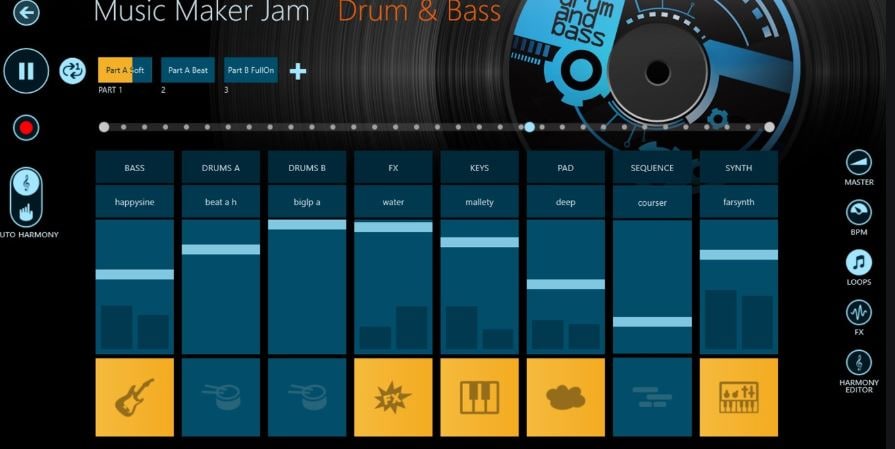895x449 pixels.
Task: Open the BPM tempo control
Action: (x=858, y=217)
